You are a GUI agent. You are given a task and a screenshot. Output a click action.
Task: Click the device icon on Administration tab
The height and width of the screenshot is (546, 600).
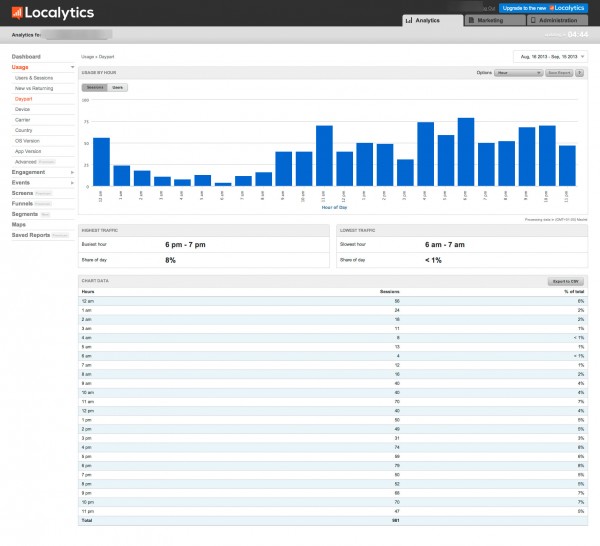tap(533, 20)
